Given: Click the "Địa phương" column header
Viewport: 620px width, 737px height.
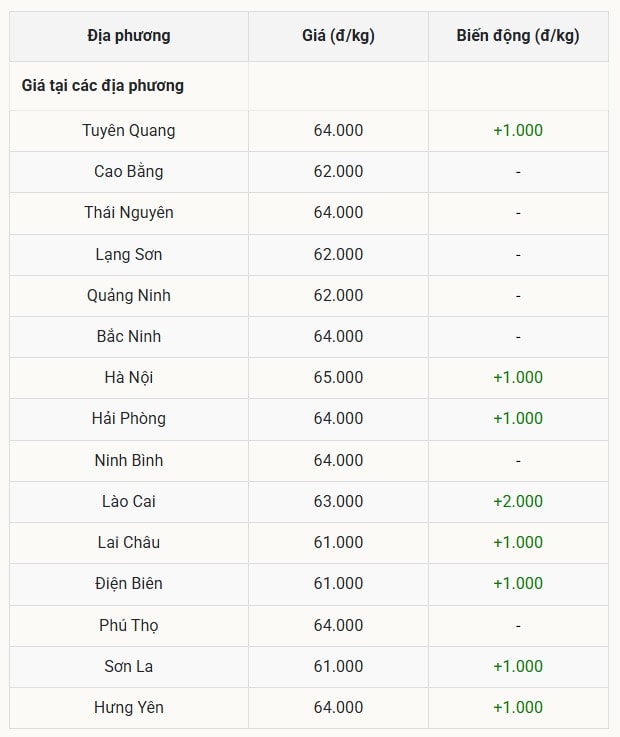Looking at the screenshot, I should point(129,36).
